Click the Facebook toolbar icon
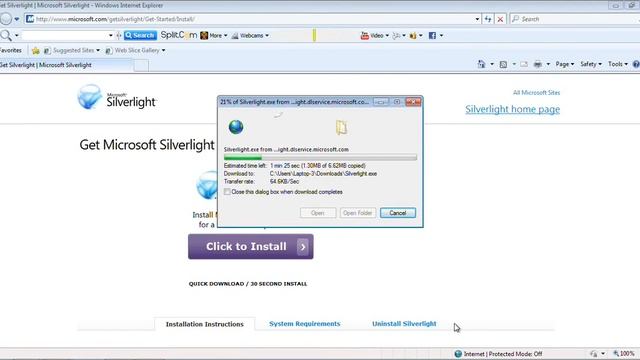 coord(432,36)
